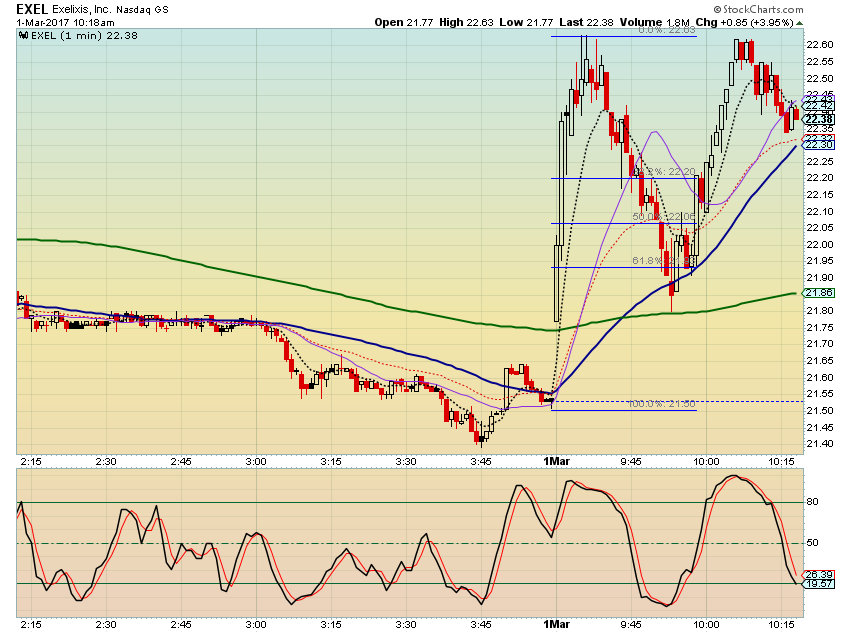Click the "EXEL (1 min) 22.38" legend text
The height and width of the screenshot is (633, 850).
point(85,36)
